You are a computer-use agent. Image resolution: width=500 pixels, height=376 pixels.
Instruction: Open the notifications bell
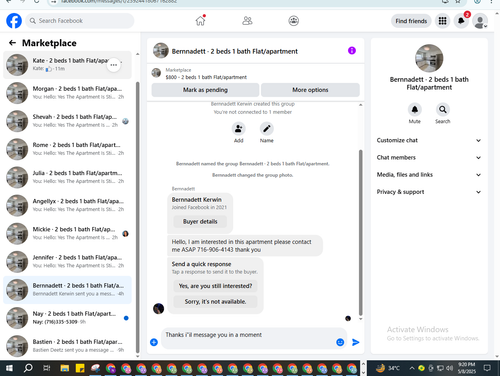coord(461,21)
